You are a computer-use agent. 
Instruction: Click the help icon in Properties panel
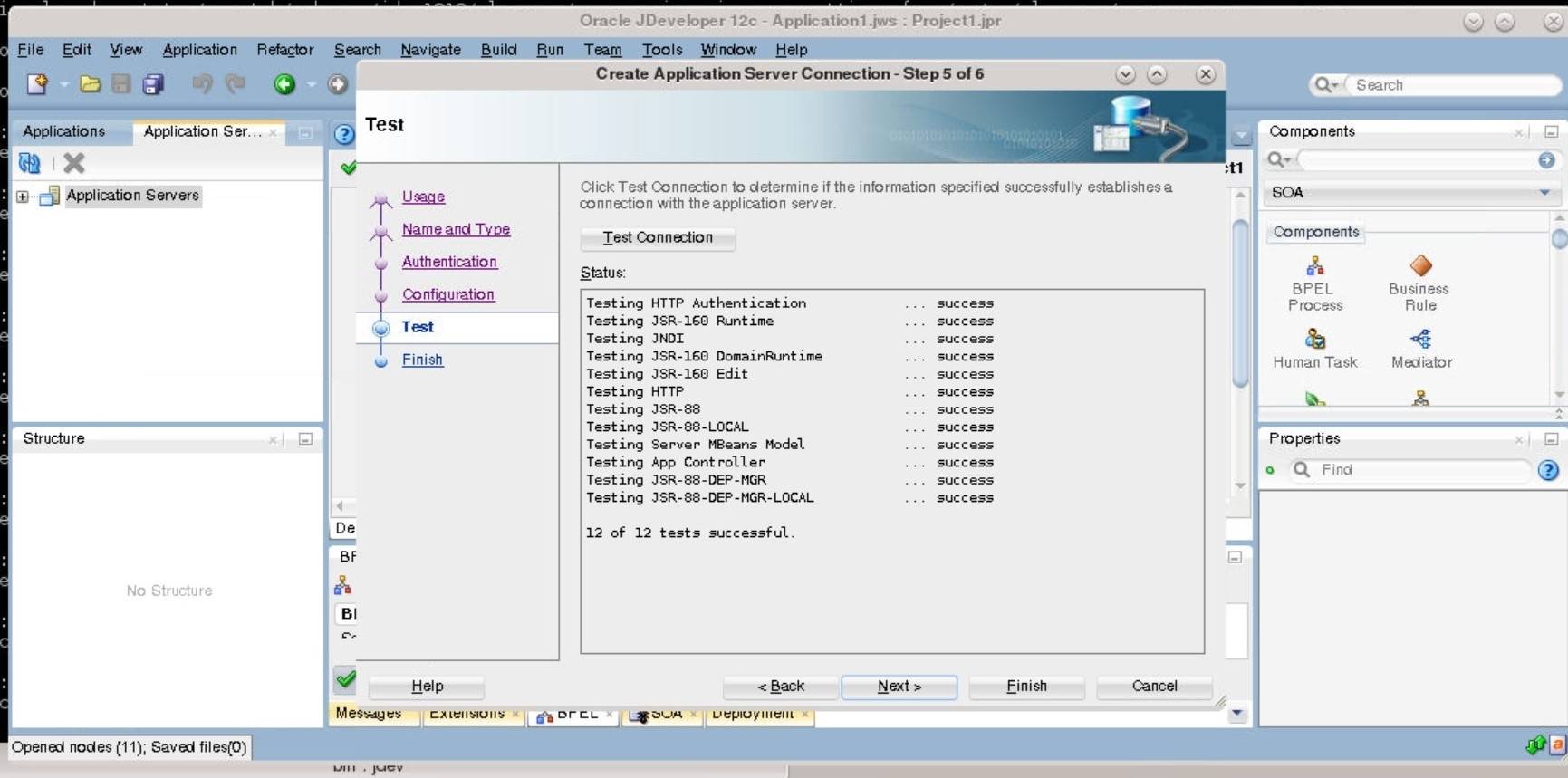[1548, 470]
